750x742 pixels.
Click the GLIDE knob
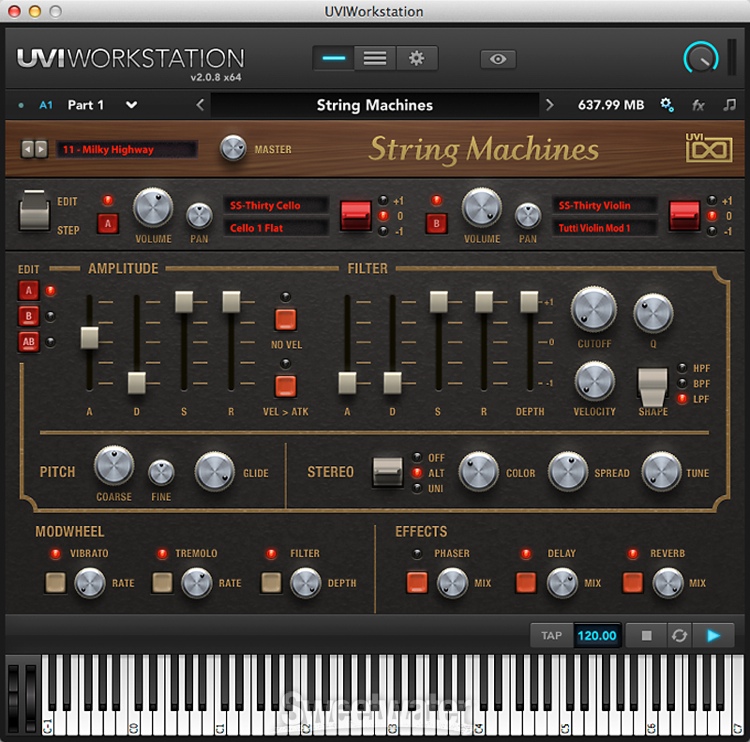pyautogui.click(x=215, y=472)
